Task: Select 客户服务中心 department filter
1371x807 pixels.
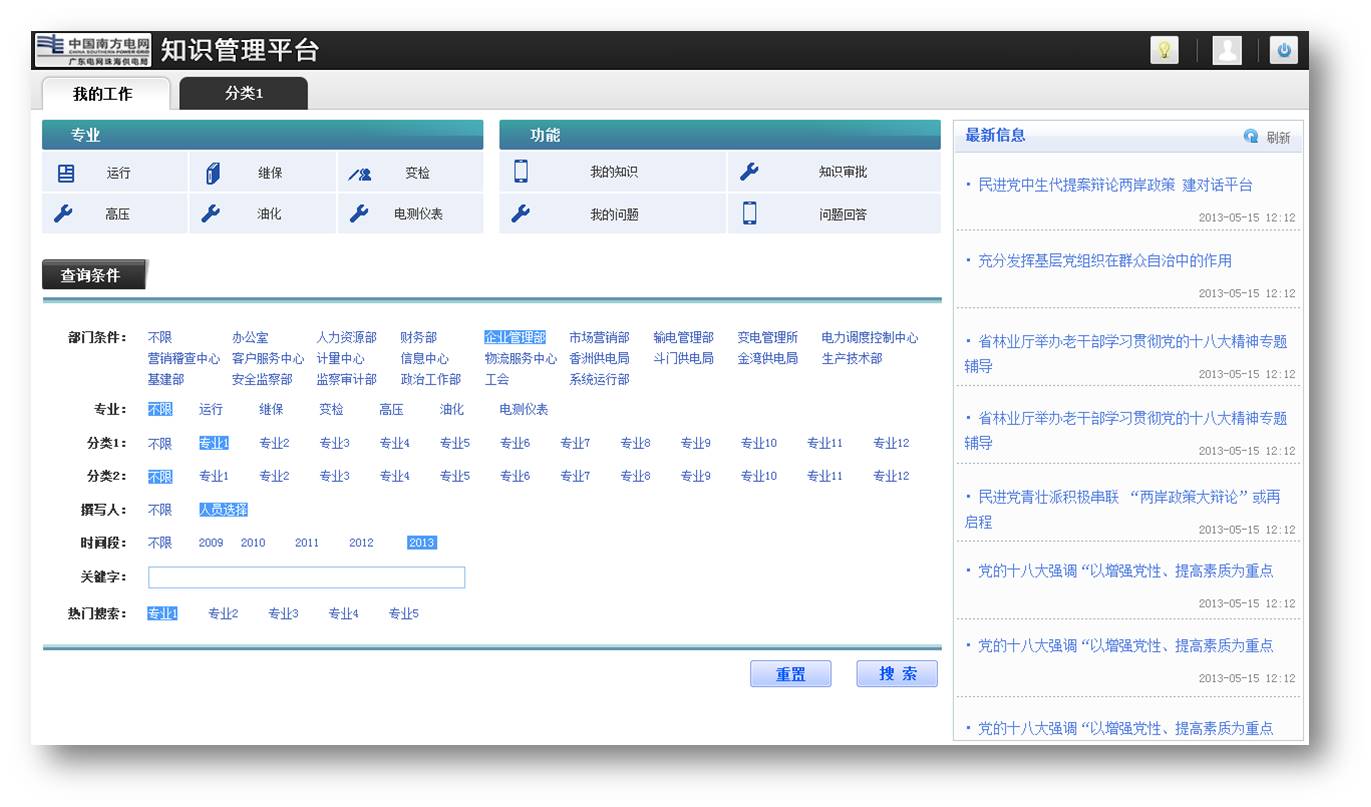Action: tap(268, 358)
